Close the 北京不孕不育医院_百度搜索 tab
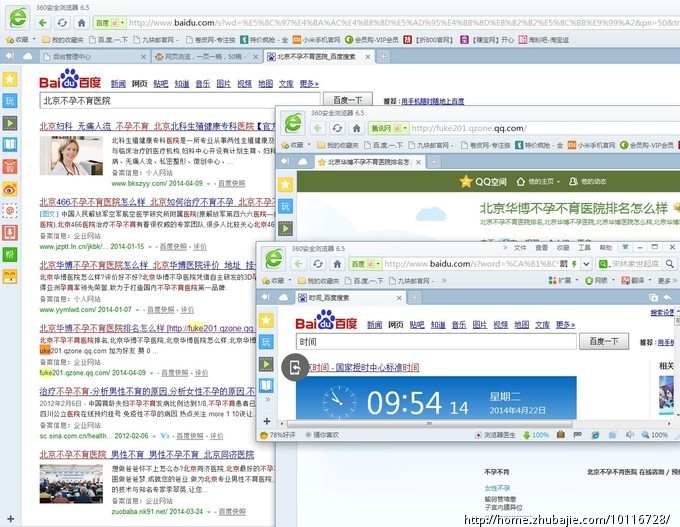Viewport: 680px width, 527px height. [368, 56]
